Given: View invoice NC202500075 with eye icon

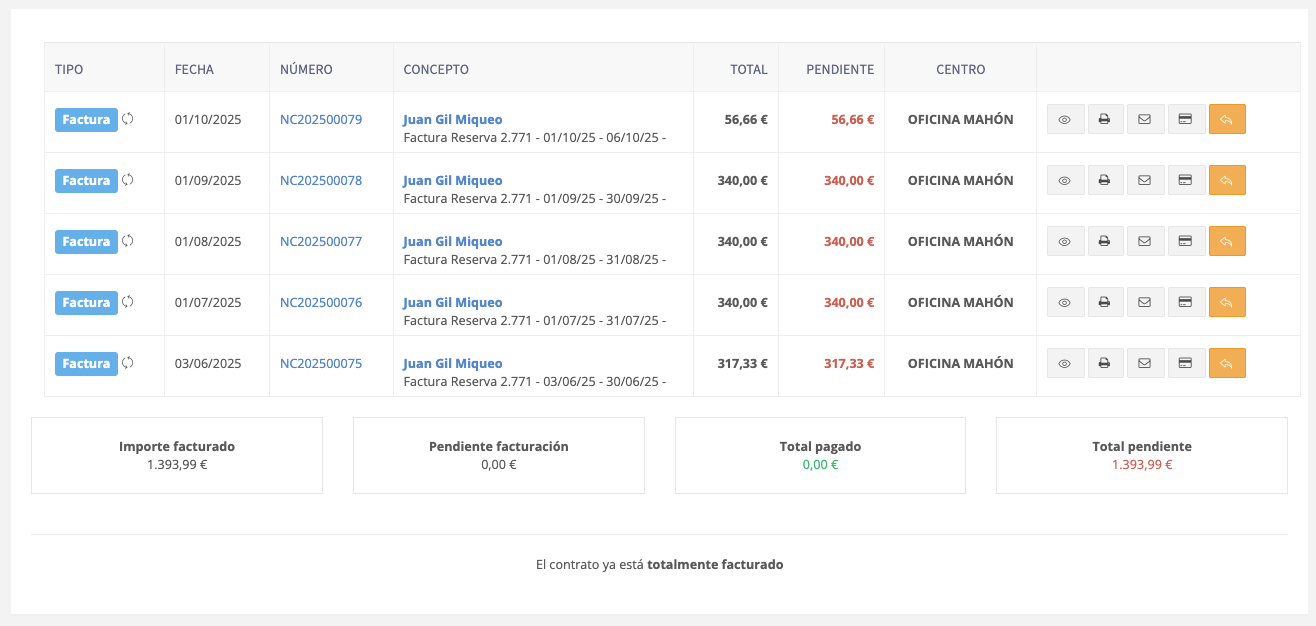Looking at the screenshot, I should coord(1065,363).
